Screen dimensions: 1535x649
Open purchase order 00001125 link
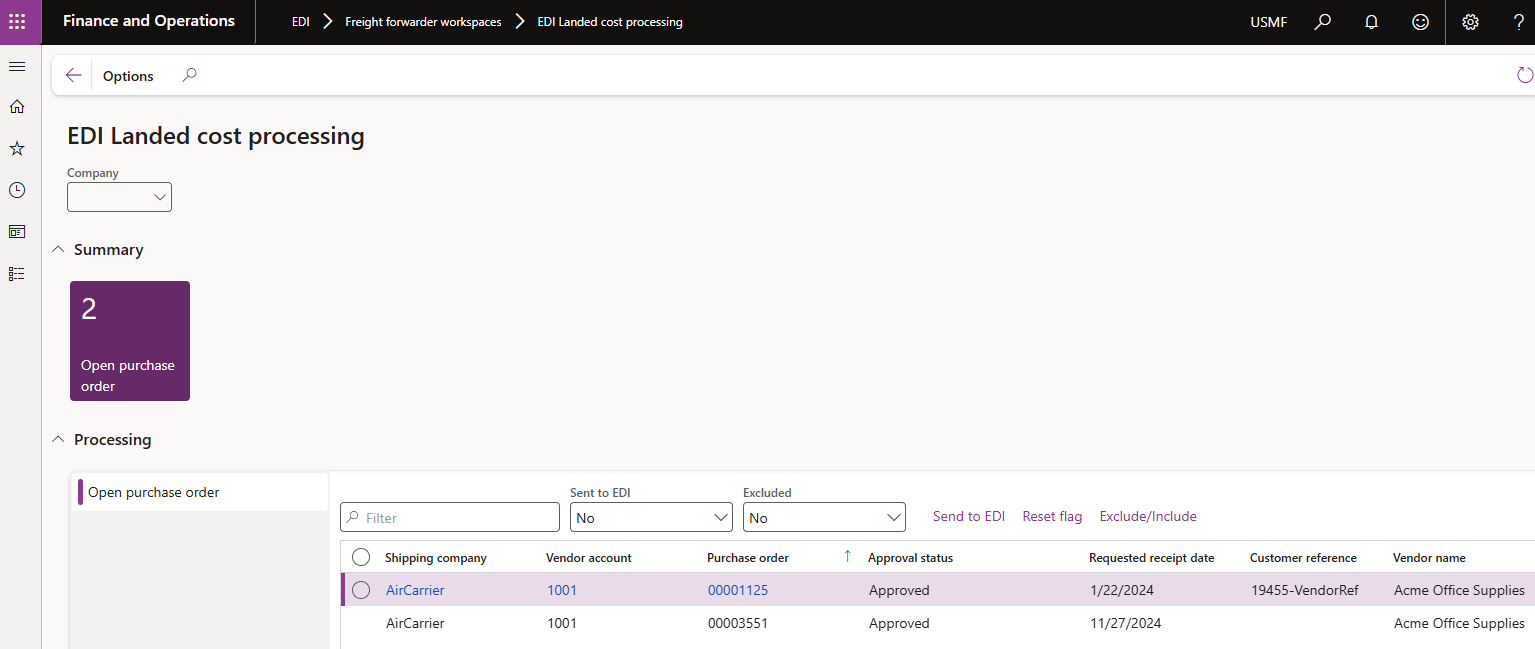click(x=738, y=590)
